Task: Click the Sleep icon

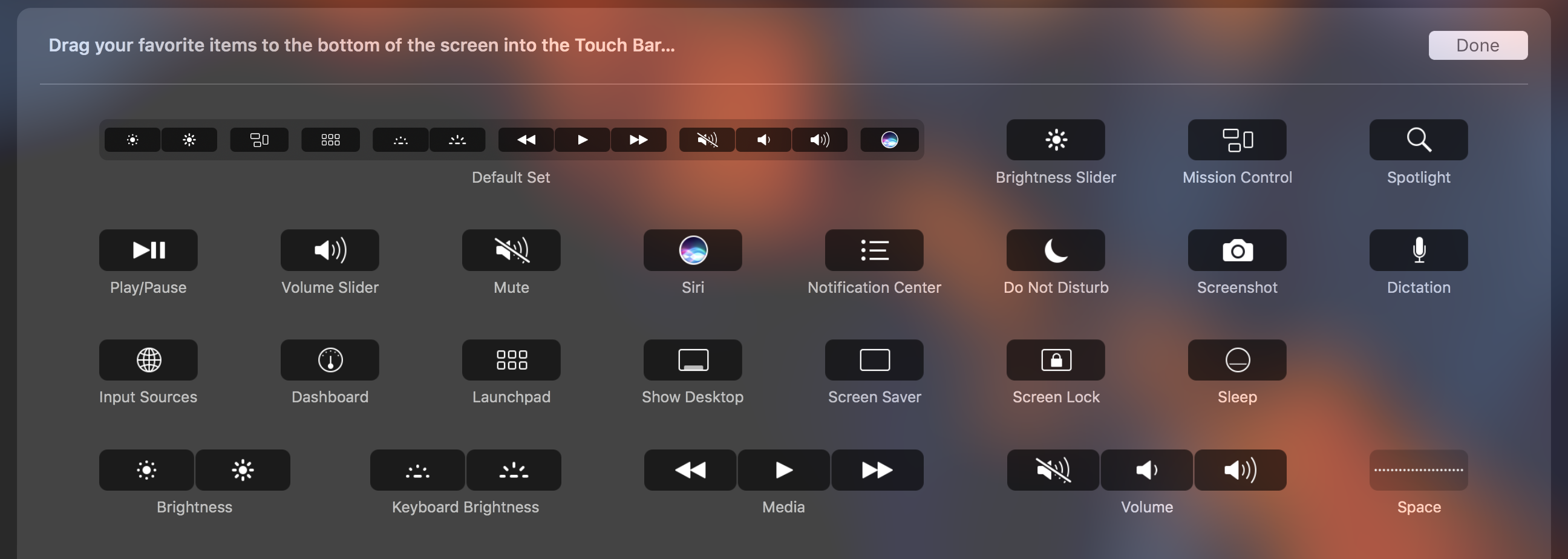Action: click(x=1237, y=360)
